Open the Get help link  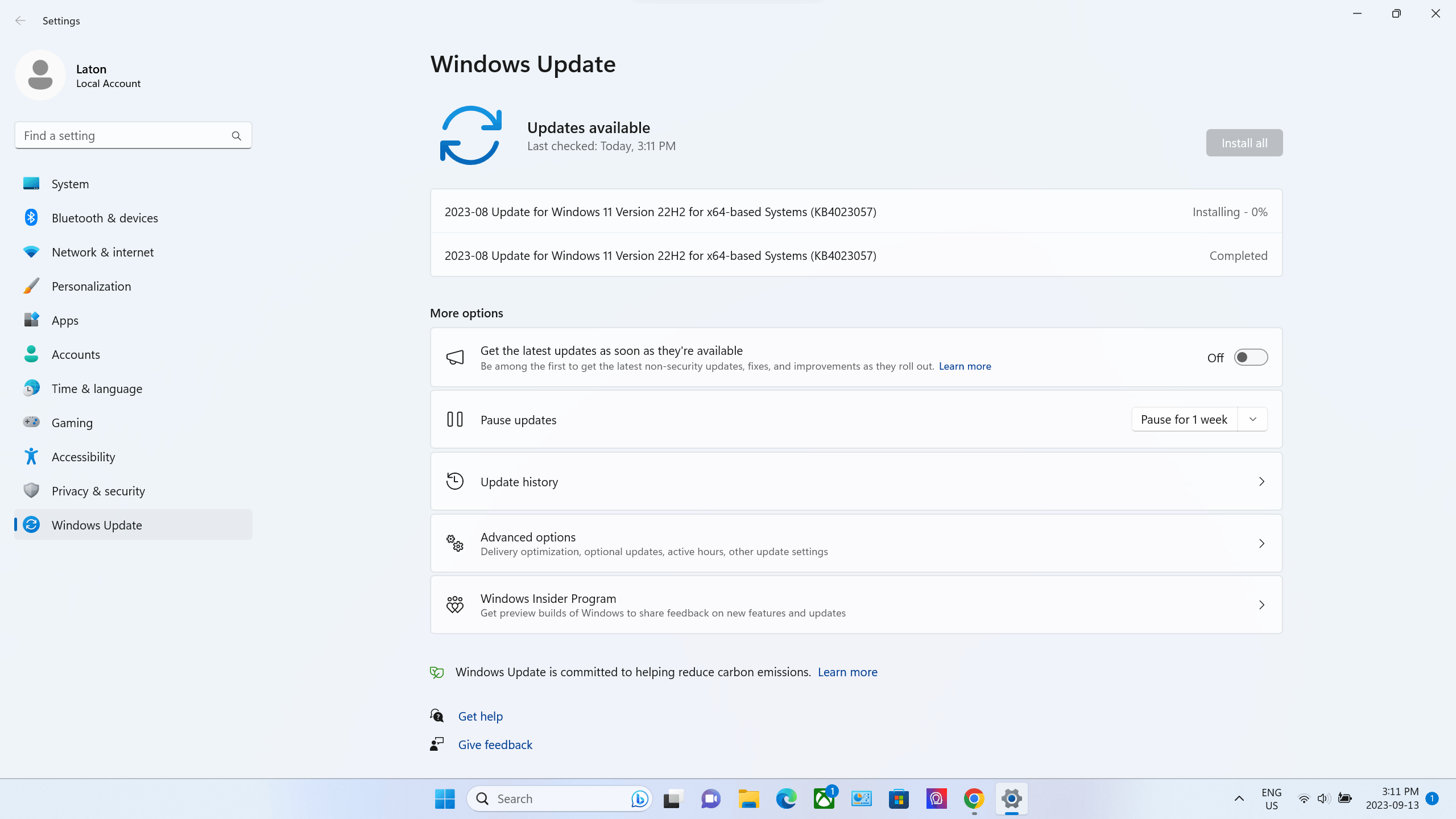pyautogui.click(x=480, y=716)
